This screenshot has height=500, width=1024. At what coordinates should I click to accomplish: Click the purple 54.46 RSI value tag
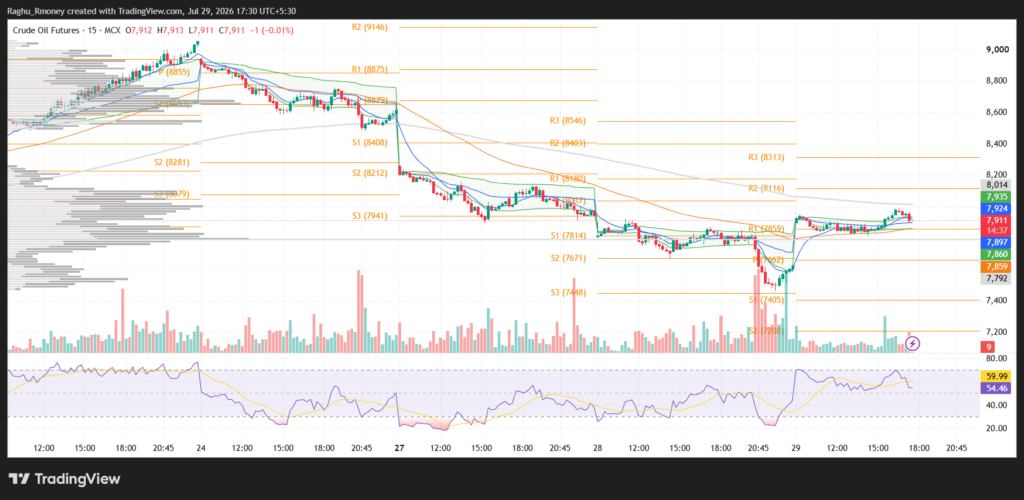997,388
